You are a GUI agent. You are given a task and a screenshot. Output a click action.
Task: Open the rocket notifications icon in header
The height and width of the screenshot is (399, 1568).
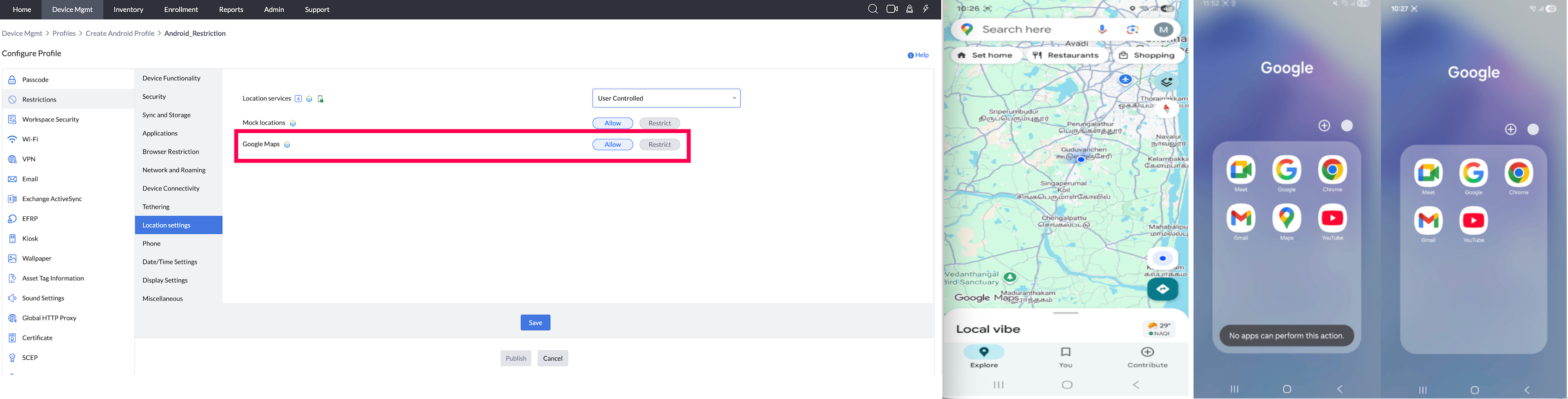pyautogui.click(x=909, y=9)
